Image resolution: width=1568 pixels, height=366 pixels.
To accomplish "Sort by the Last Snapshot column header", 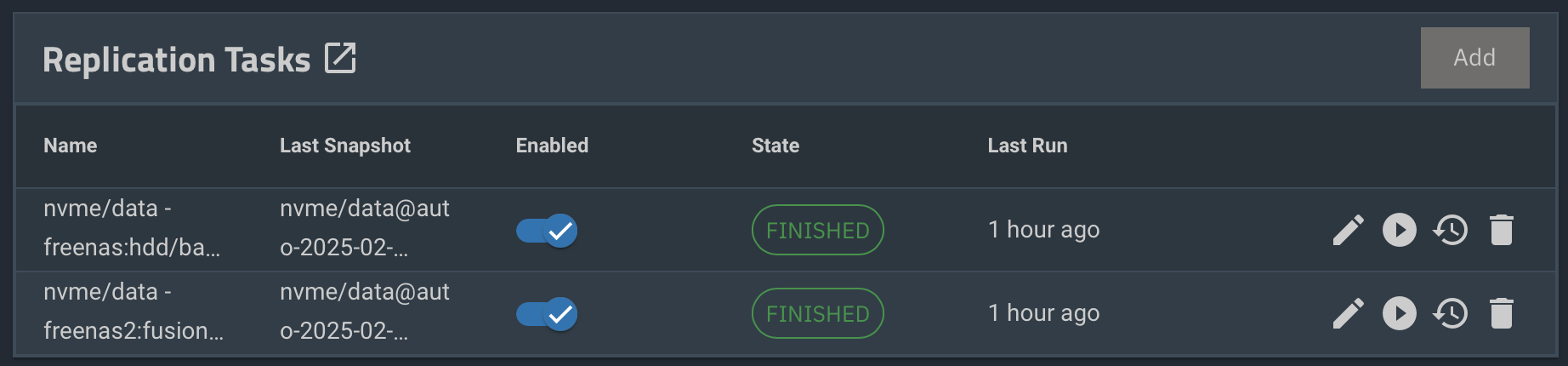I will [x=345, y=146].
